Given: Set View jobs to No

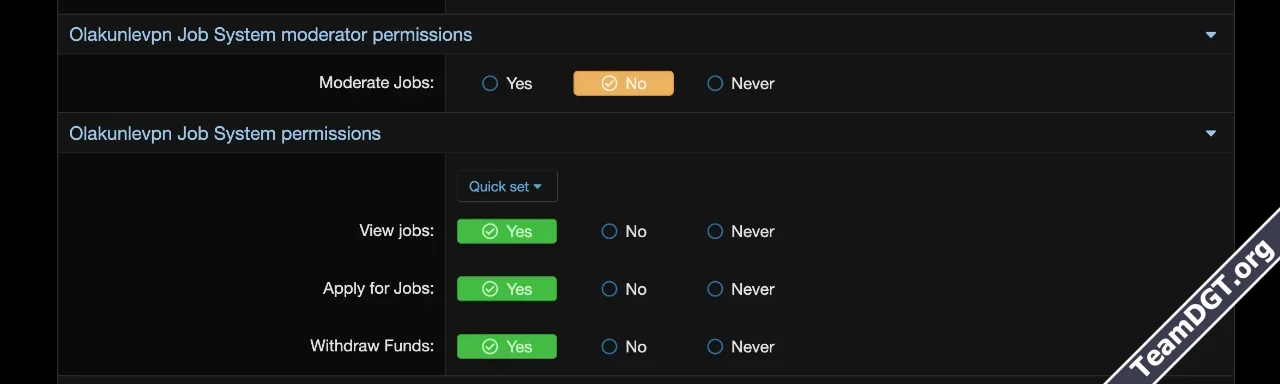Looking at the screenshot, I should [x=624, y=232].
